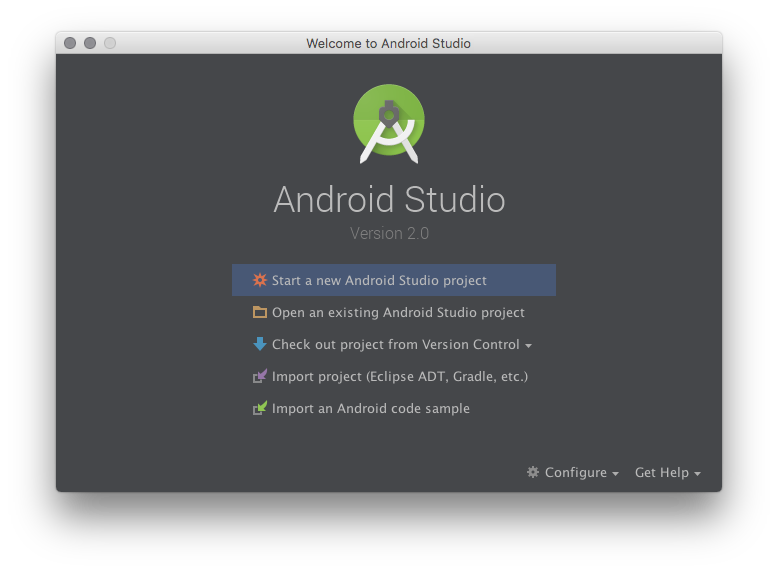The height and width of the screenshot is (572, 778).
Task: Click the Android Studio heading text
Action: (x=389, y=199)
